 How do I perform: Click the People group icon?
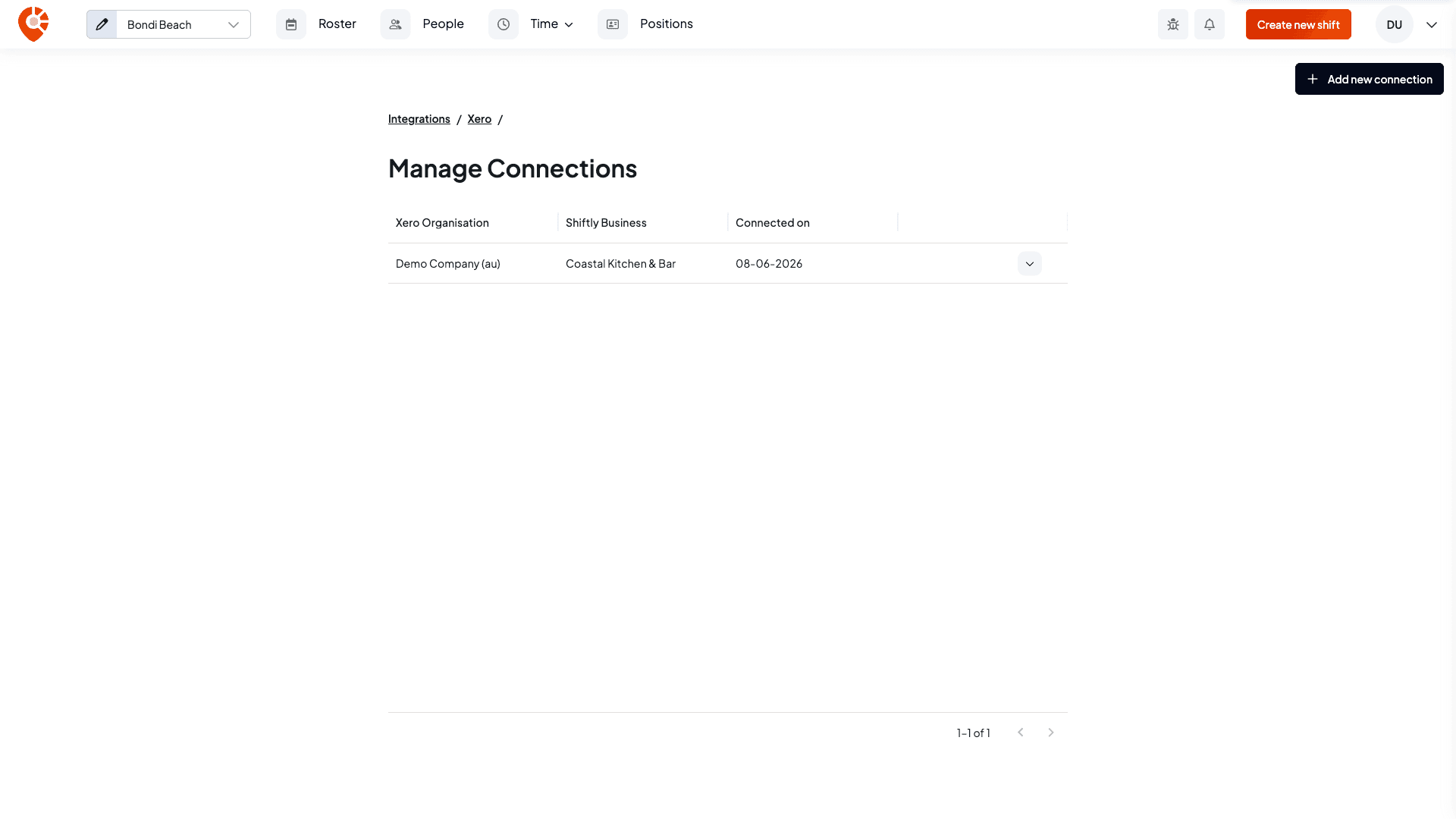395,24
